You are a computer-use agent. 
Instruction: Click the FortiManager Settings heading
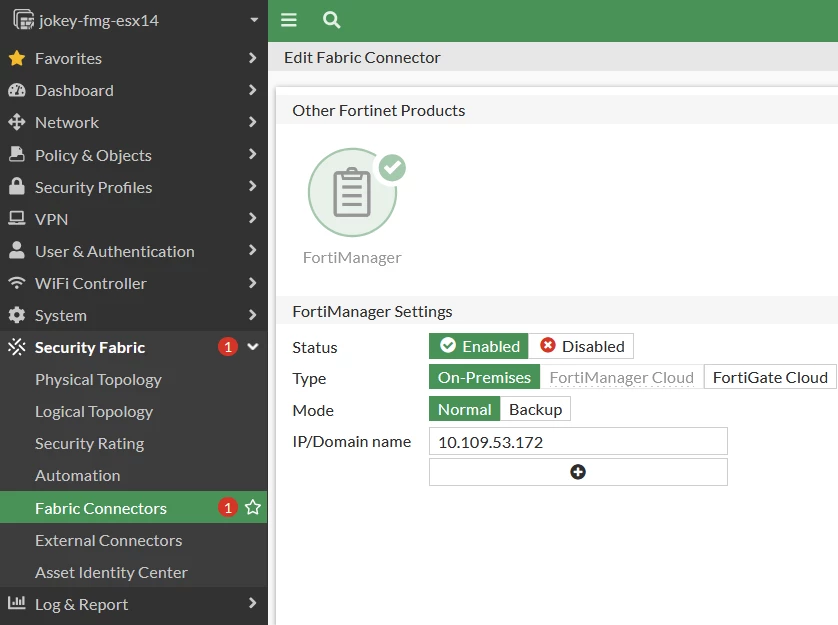click(373, 311)
